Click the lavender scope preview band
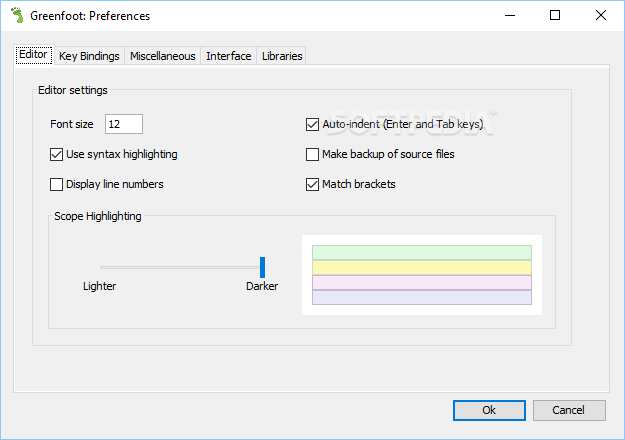 (x=422, y=297)
